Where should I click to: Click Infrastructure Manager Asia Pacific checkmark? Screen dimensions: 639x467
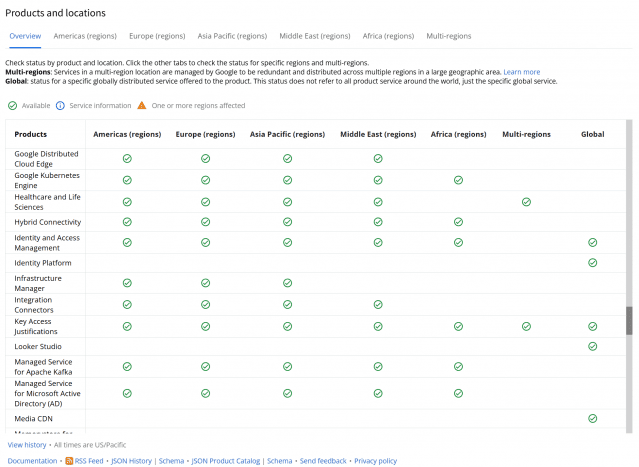[287, 283]
